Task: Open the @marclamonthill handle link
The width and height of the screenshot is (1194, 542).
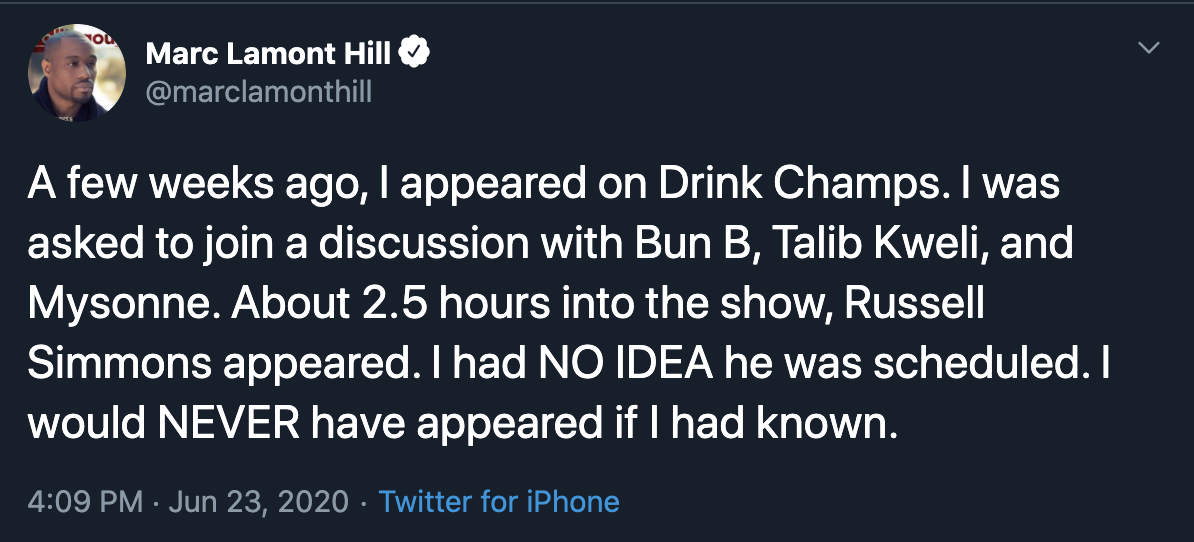Action: pyautogui.click(x=259, y=92)
